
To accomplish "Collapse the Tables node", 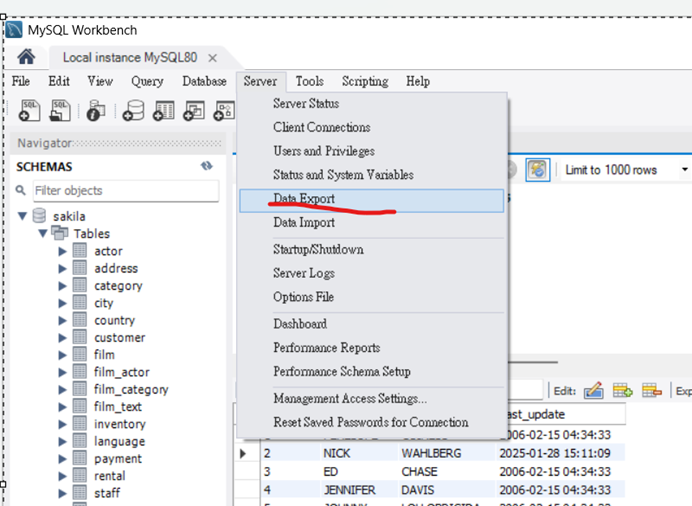I will [43, 233].
